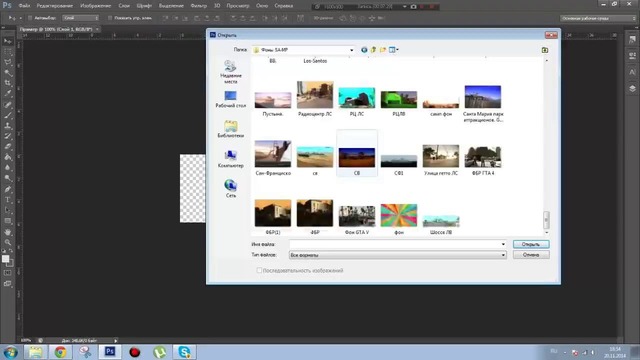Expand the Имя файла dropdown arrow
640x360 pixels.
[503, 244]
